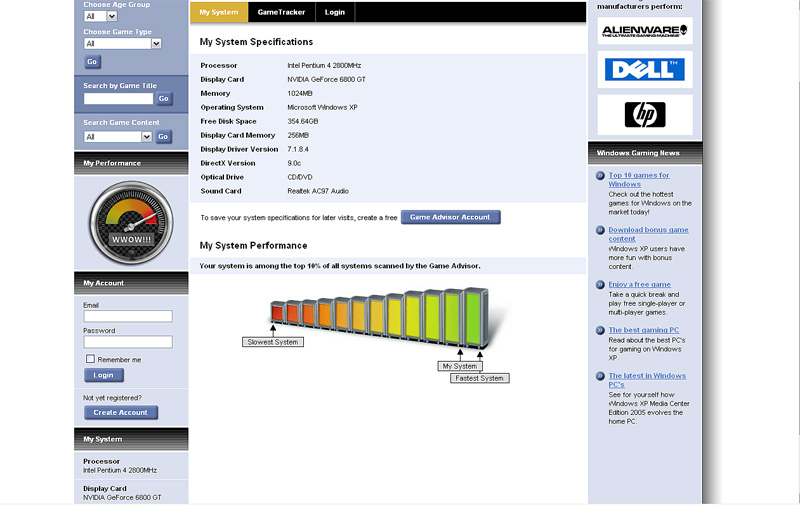Click the My Performance gauge graphic

[x=131, y=223]
